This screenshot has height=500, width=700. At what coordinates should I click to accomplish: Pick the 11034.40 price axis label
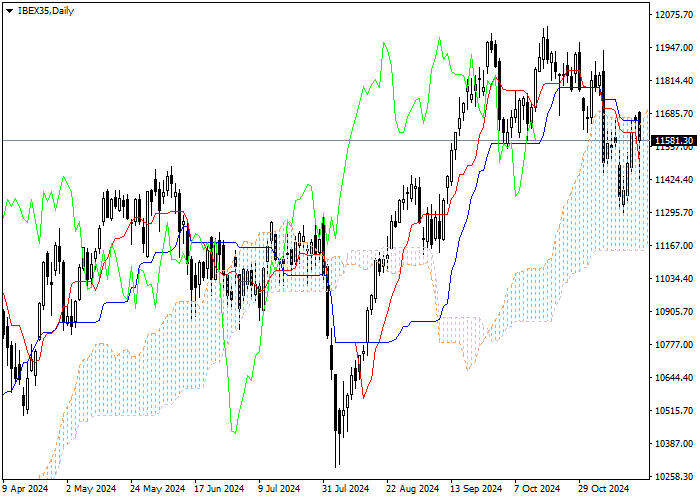click(674, 279)
